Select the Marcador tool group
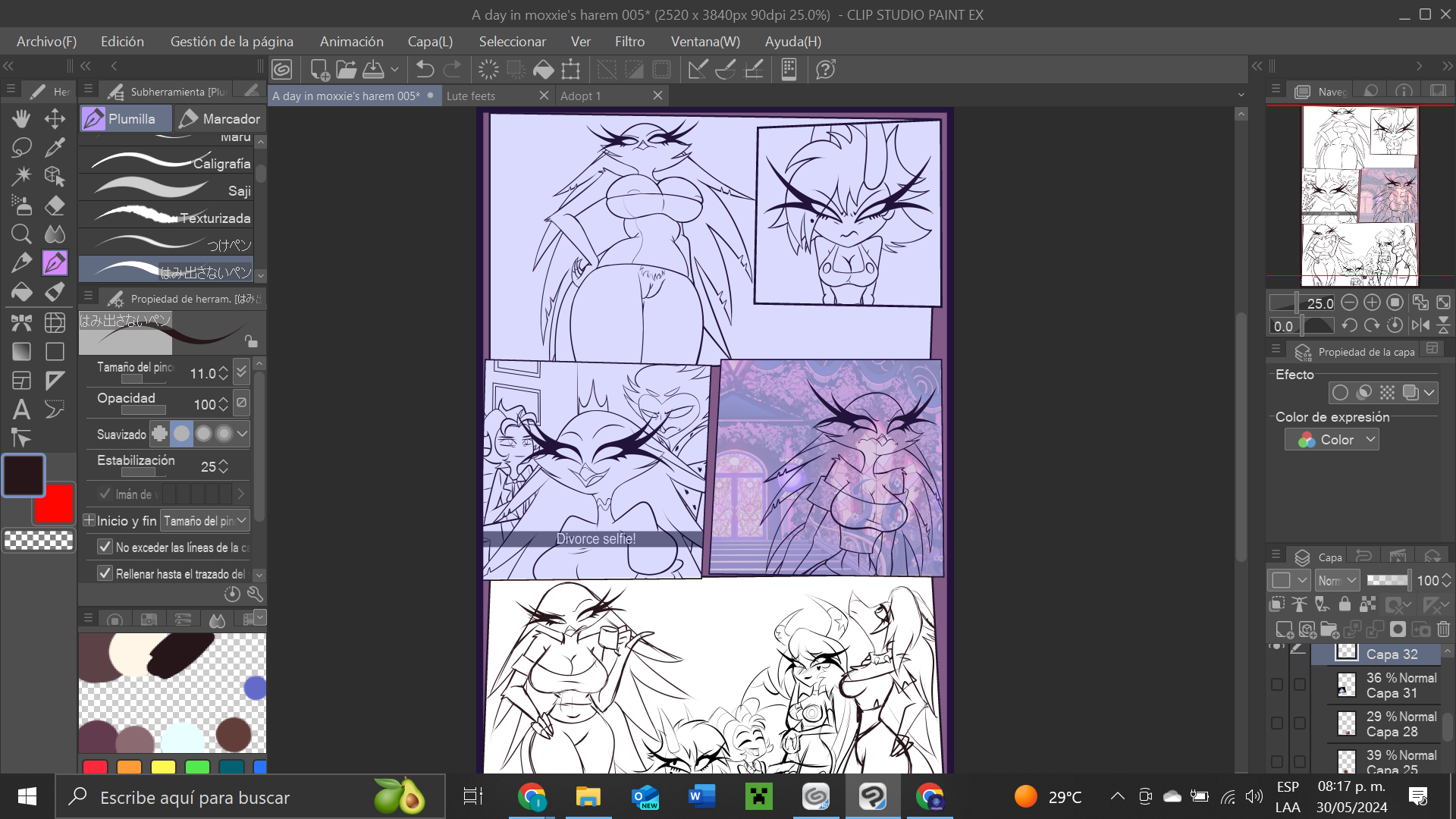Image resolution: width=1456 pixels, height=819 pixels. [221, 118]
